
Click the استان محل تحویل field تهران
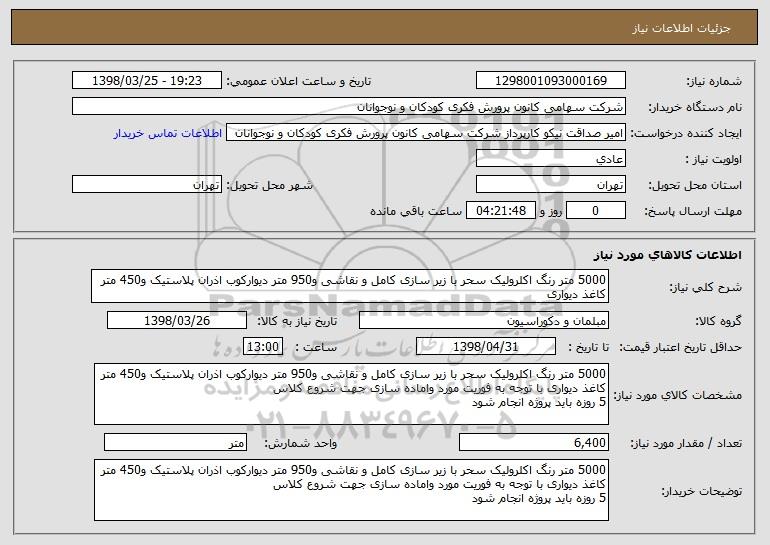550,185
